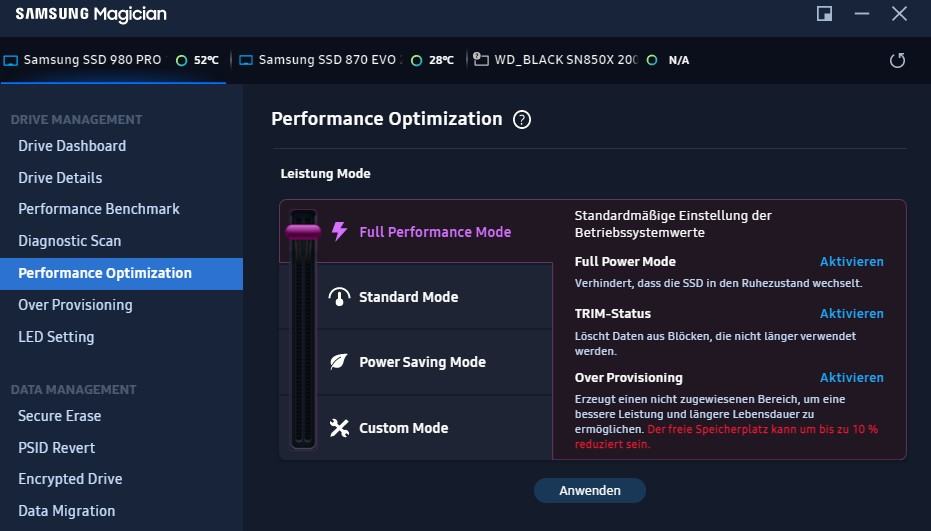The image size is (931, 531).
Task: Click the red free-space warning text
Action: pos(726,437)
